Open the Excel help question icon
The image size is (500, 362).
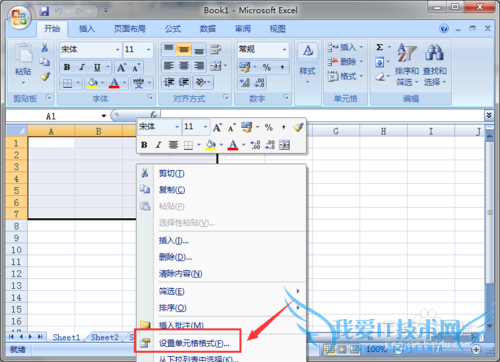pos(444,29)
